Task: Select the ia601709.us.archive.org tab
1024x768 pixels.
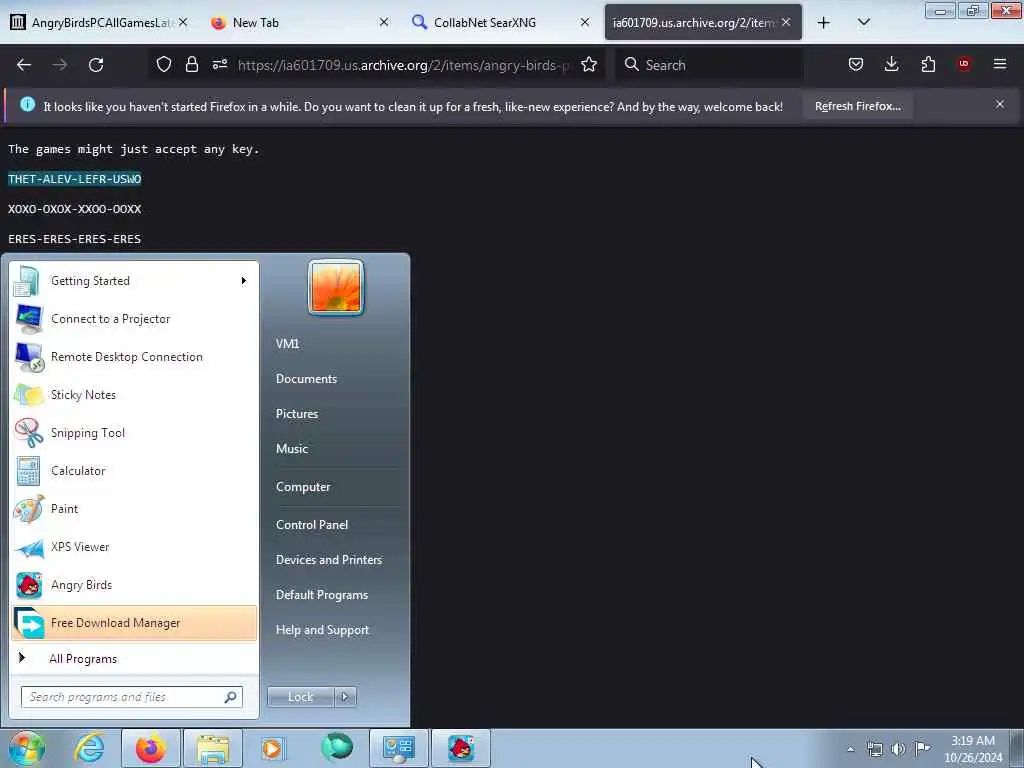Action: [x=703, y=23]
